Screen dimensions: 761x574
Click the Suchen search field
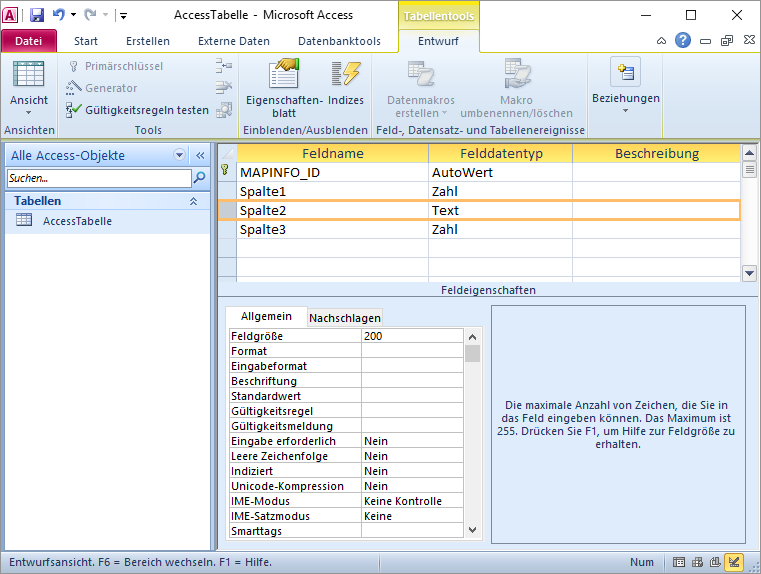click(99, 178)
